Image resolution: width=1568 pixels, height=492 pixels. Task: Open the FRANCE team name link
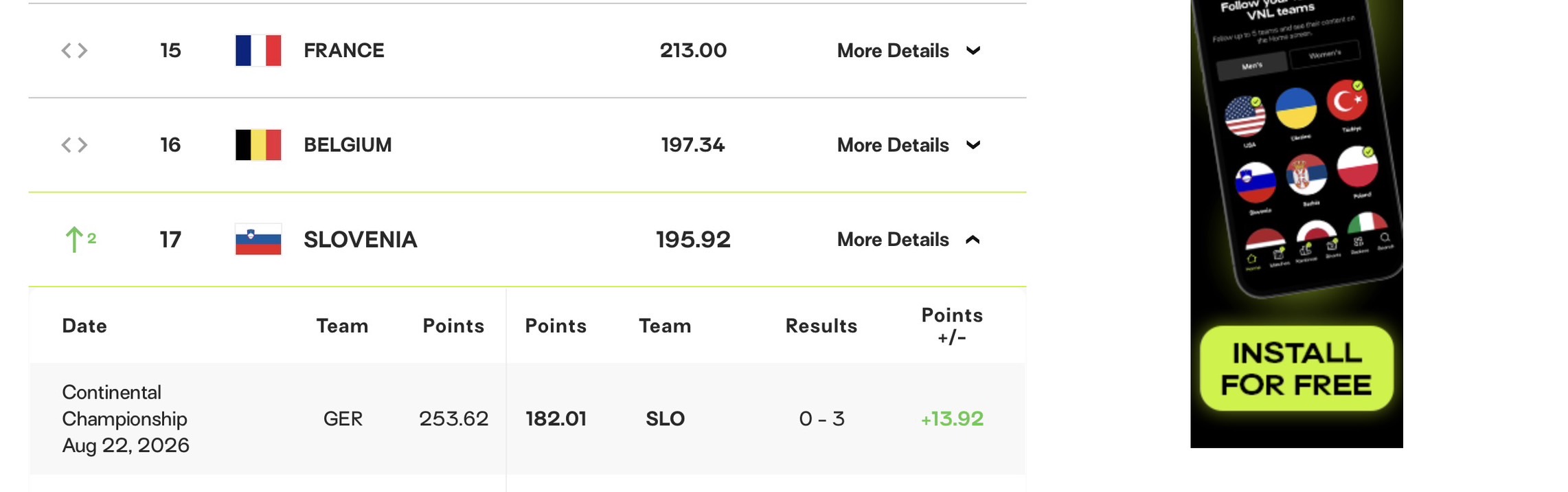click(344, 50)
